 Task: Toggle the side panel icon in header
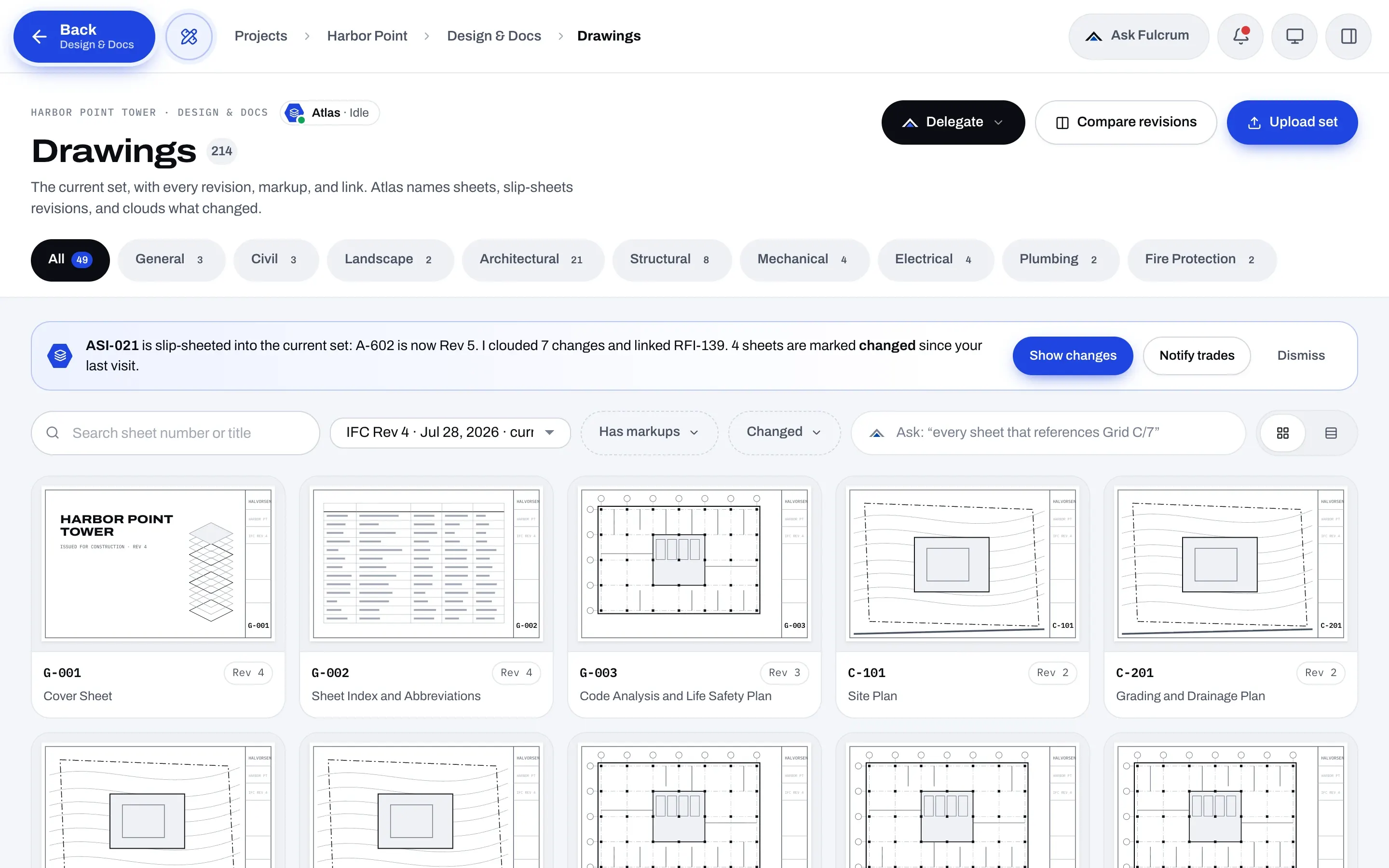tap(1348, 36)
